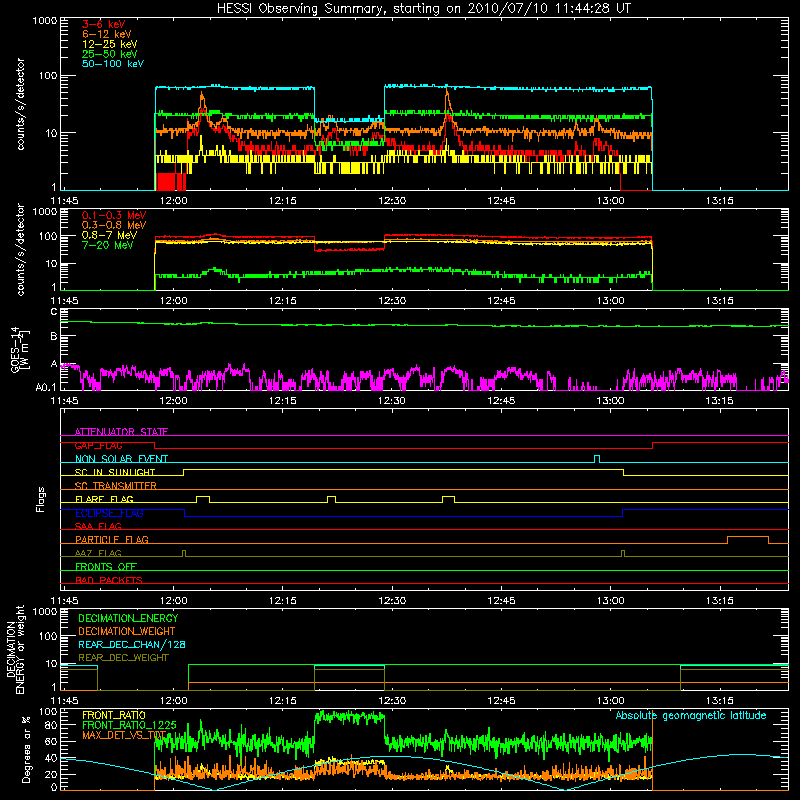Select the BAD_PACKETS flag label

tap(109, 580)
